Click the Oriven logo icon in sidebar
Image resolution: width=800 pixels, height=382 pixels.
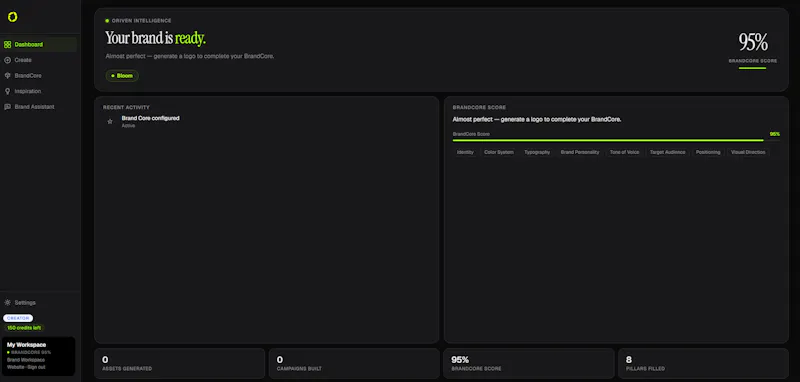click(x=13, y=17)
